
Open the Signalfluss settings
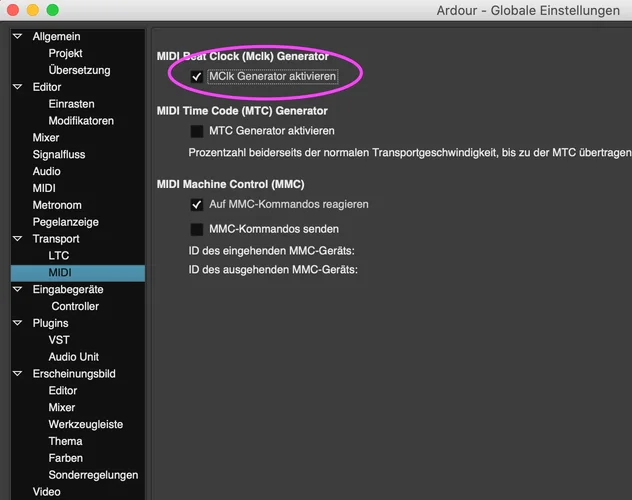click(59, 155)
